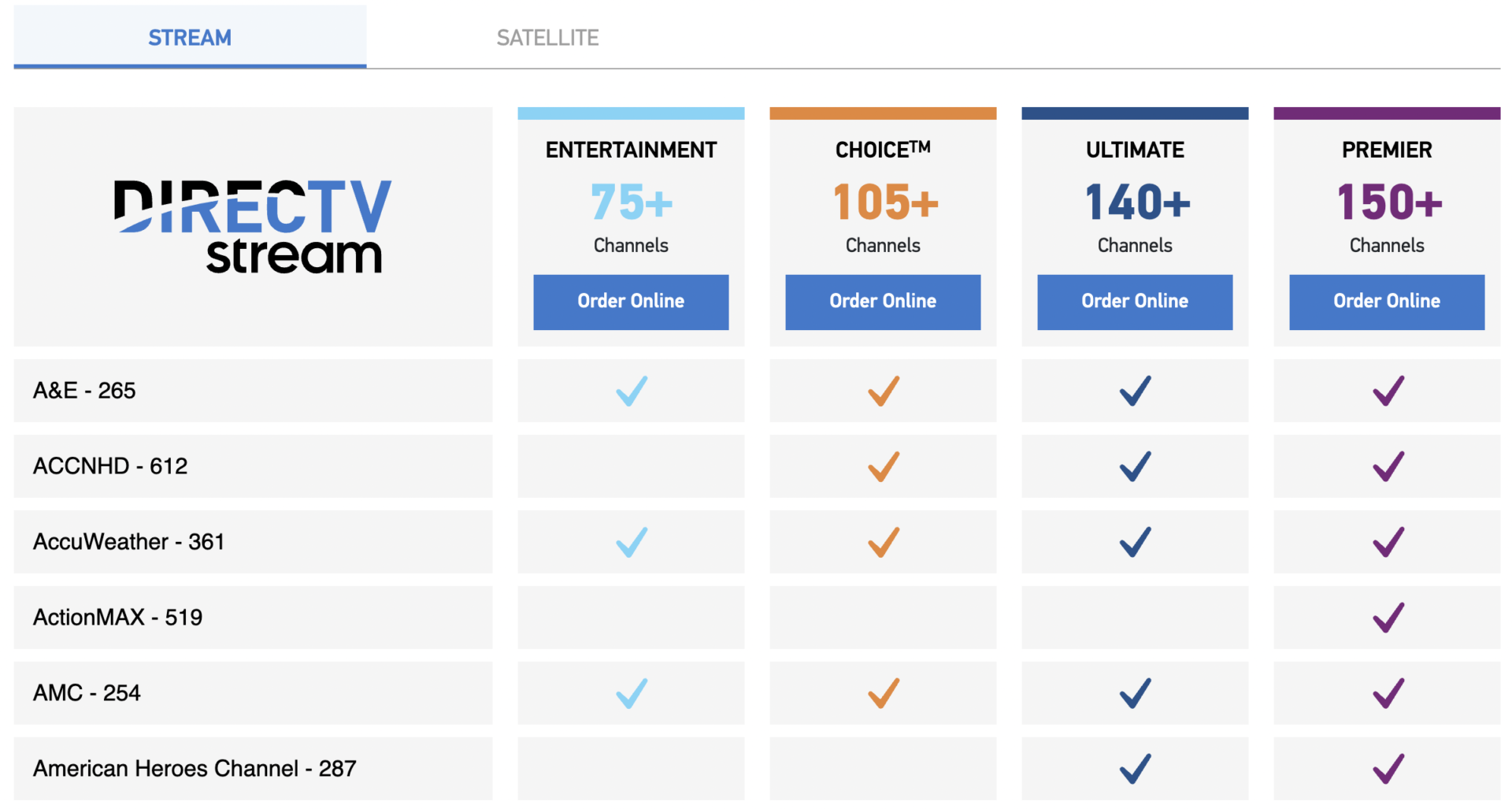Image resolution: width=1512 pixels, height=809 pixels.
Task: Click the 140+ channels count for ULTIMATE
Action: tap(1134, 203)
